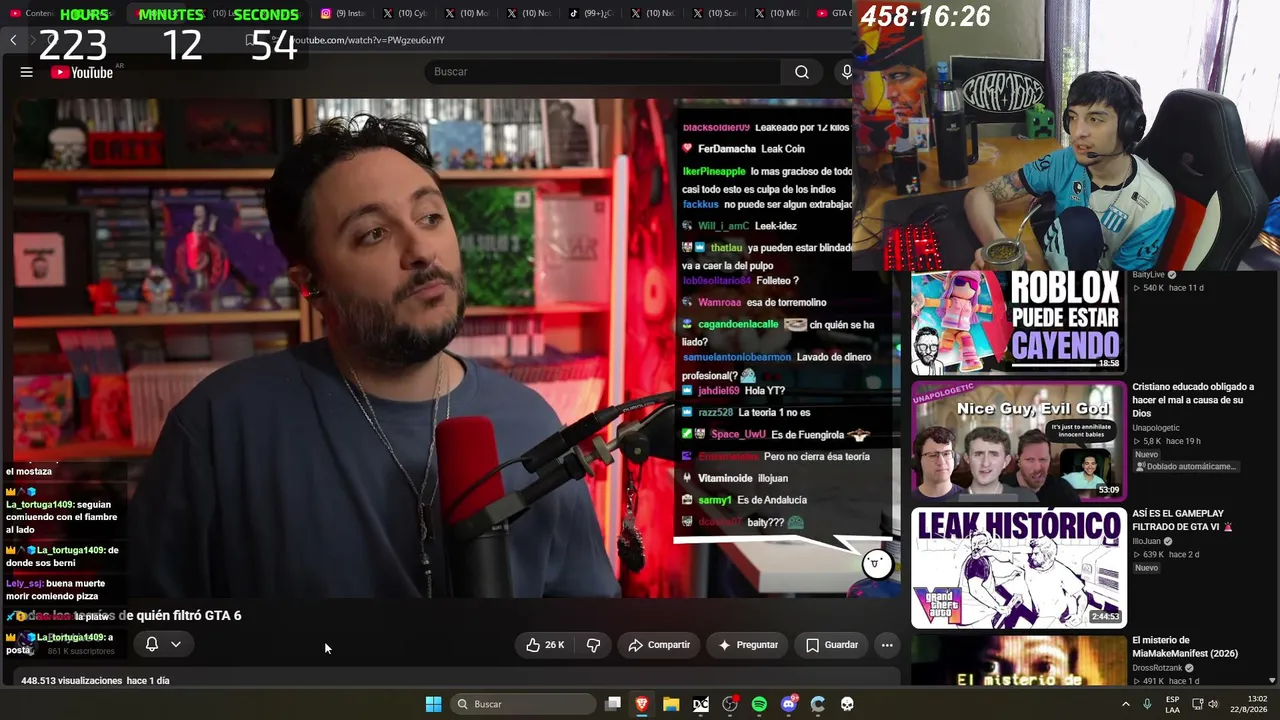The width and height of the screenshot is (1280, 720).
Task: Open File Explorer from the taskbar
Action: pos(671,704)
